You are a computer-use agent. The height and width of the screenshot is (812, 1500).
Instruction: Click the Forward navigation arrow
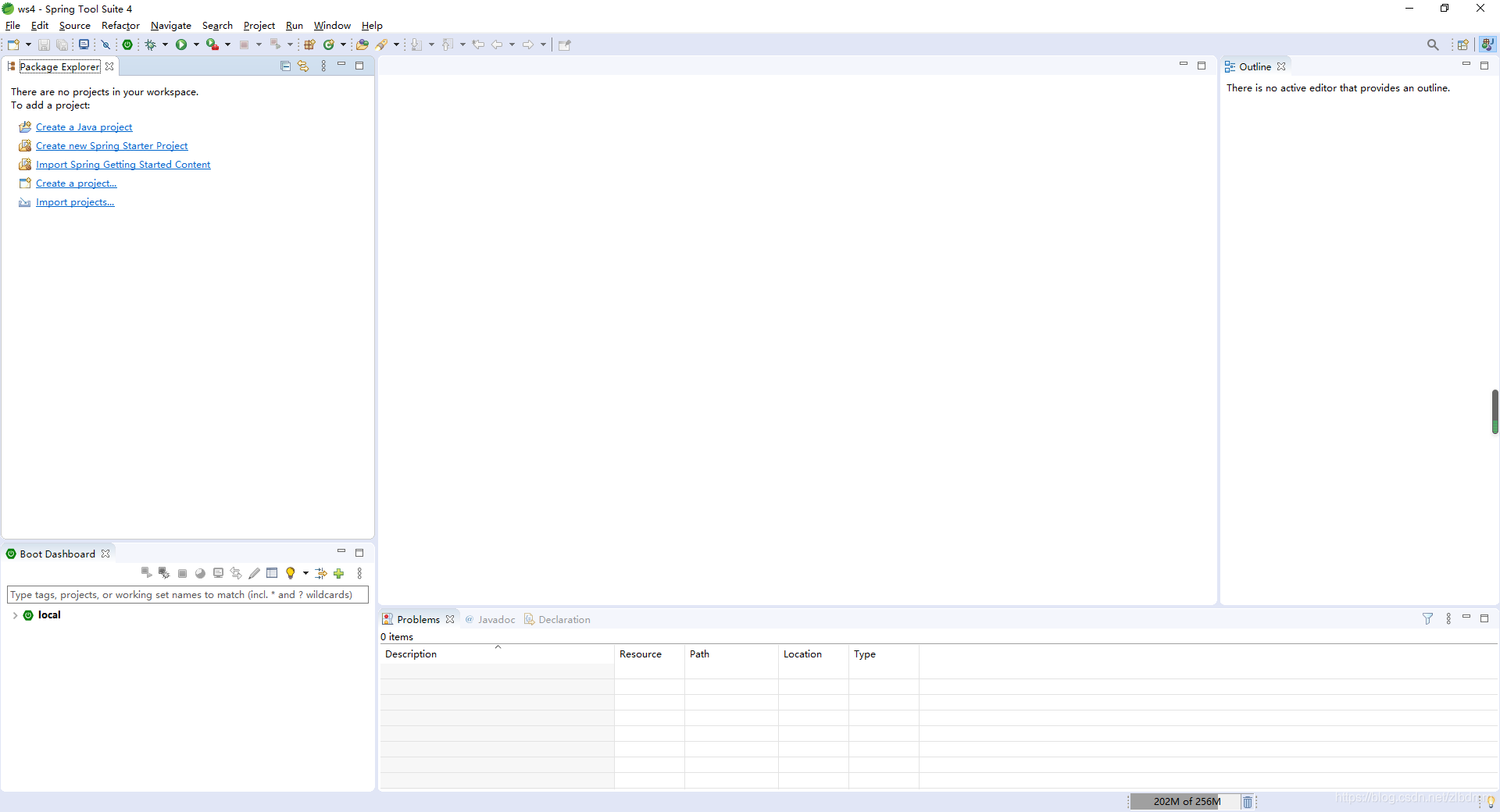coord(528,45)
